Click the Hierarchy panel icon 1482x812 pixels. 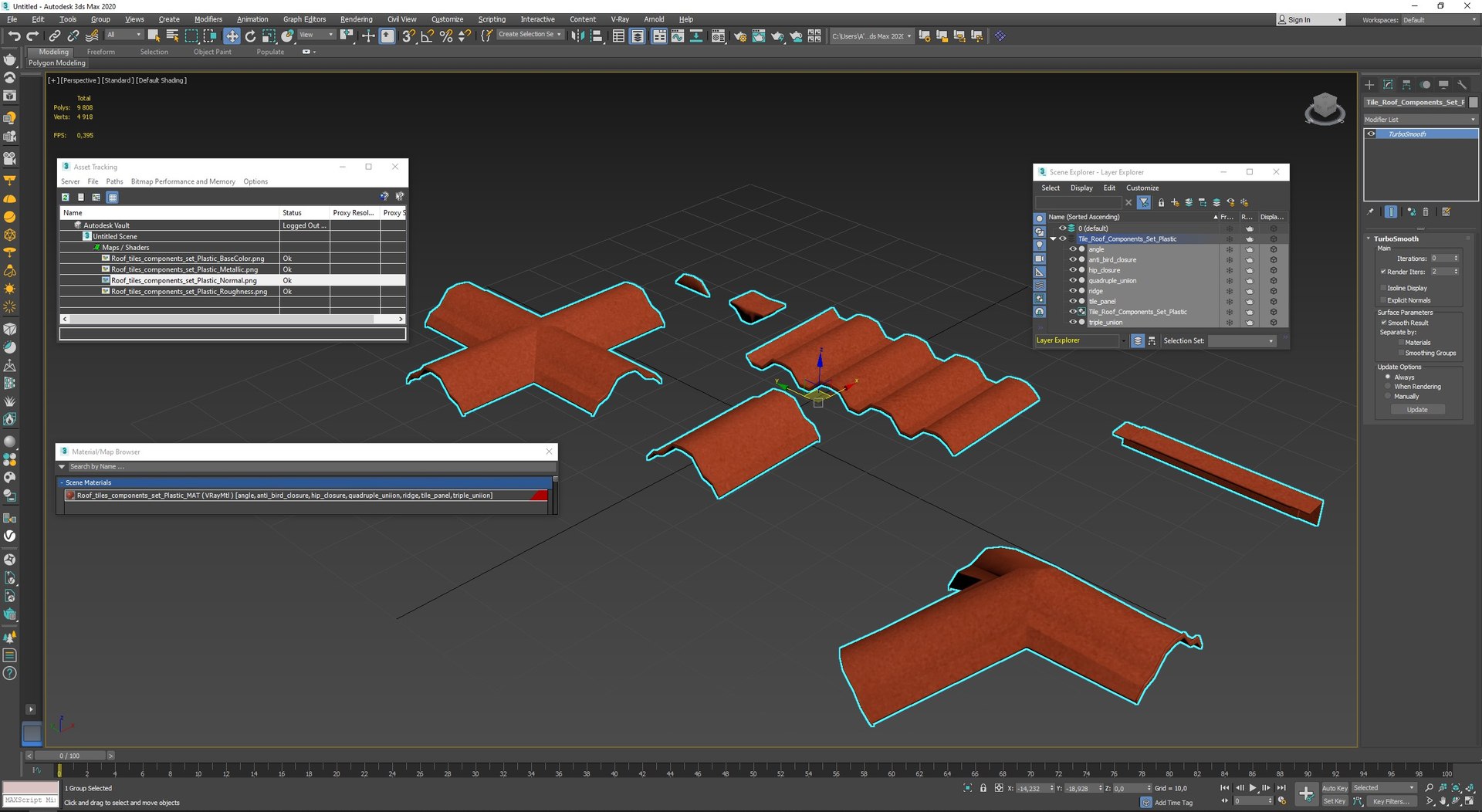(1406, 85)
